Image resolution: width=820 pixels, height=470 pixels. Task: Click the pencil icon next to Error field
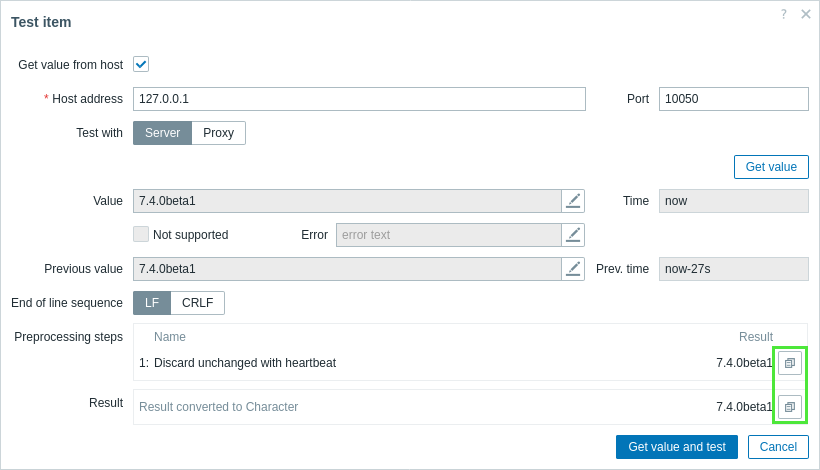tap(573, 235)
